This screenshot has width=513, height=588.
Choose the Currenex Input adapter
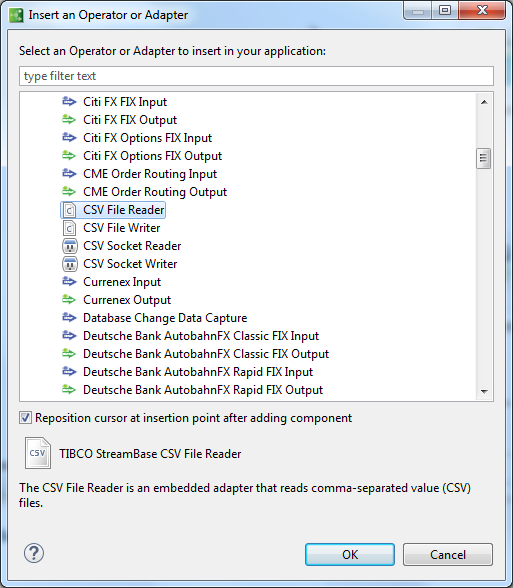click(x=122, y=282)
